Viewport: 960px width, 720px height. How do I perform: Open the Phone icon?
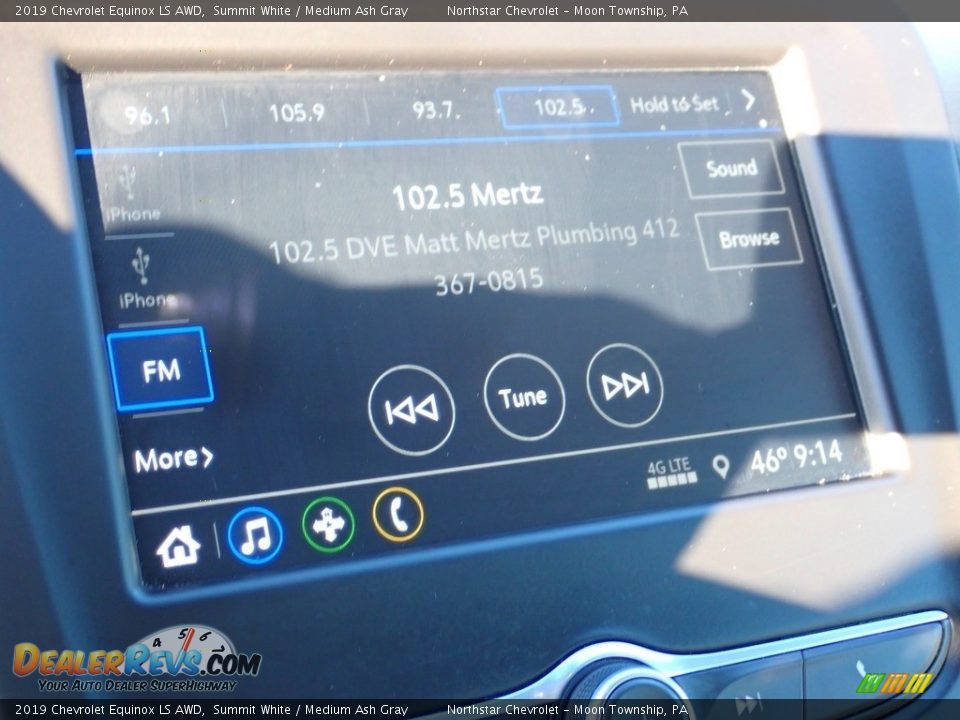[x=398, y=514]
